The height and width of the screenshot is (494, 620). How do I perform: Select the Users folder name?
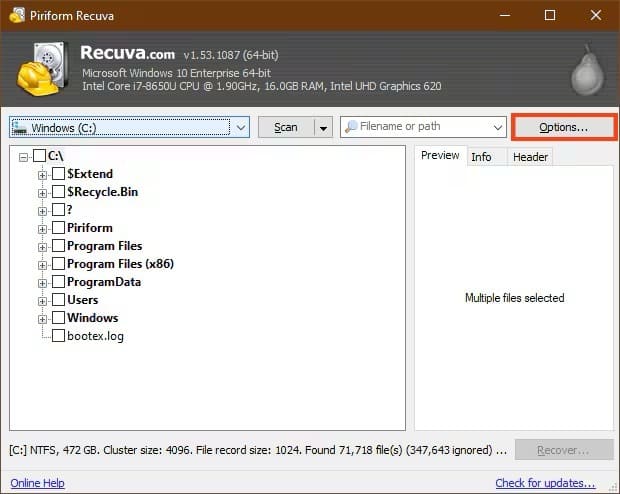tap(83, 300)
